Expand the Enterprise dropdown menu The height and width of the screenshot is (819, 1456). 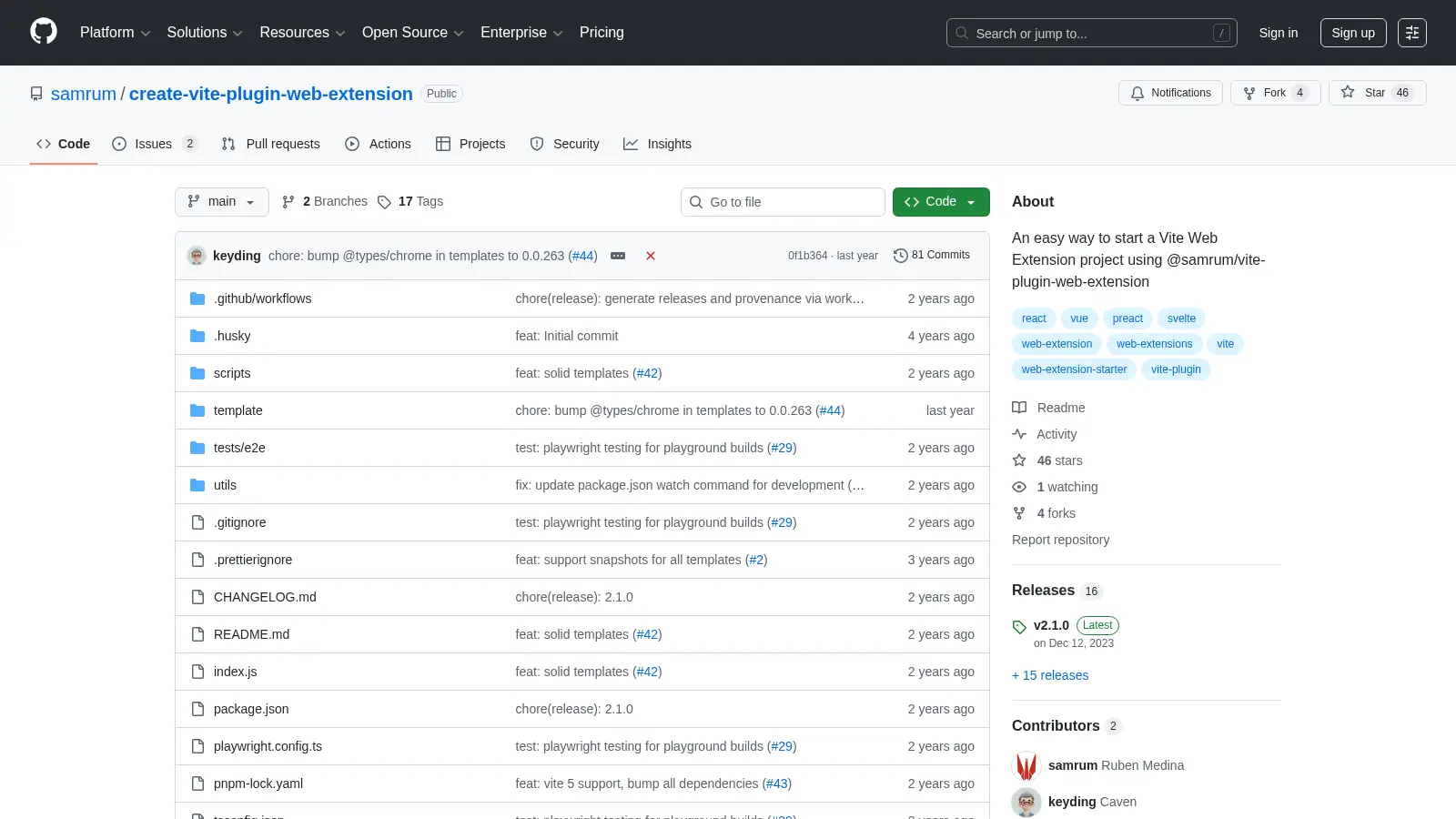pos(521,33)
